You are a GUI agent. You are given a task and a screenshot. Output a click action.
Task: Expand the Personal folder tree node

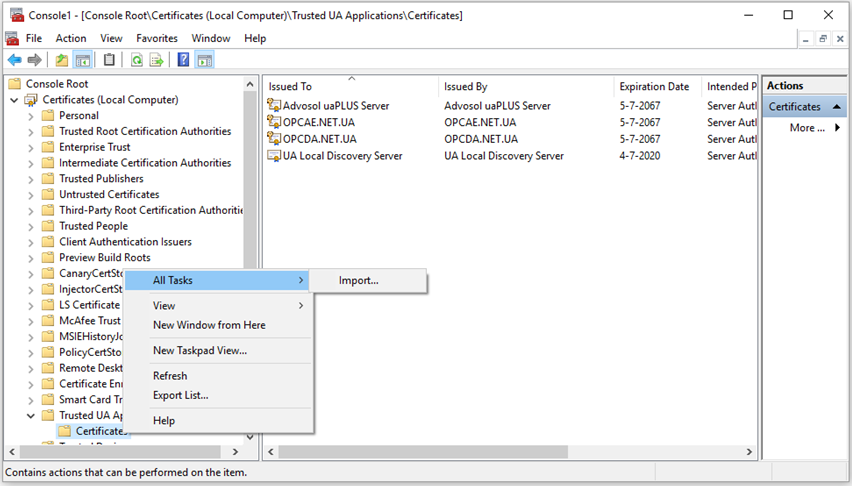point(31,116)
